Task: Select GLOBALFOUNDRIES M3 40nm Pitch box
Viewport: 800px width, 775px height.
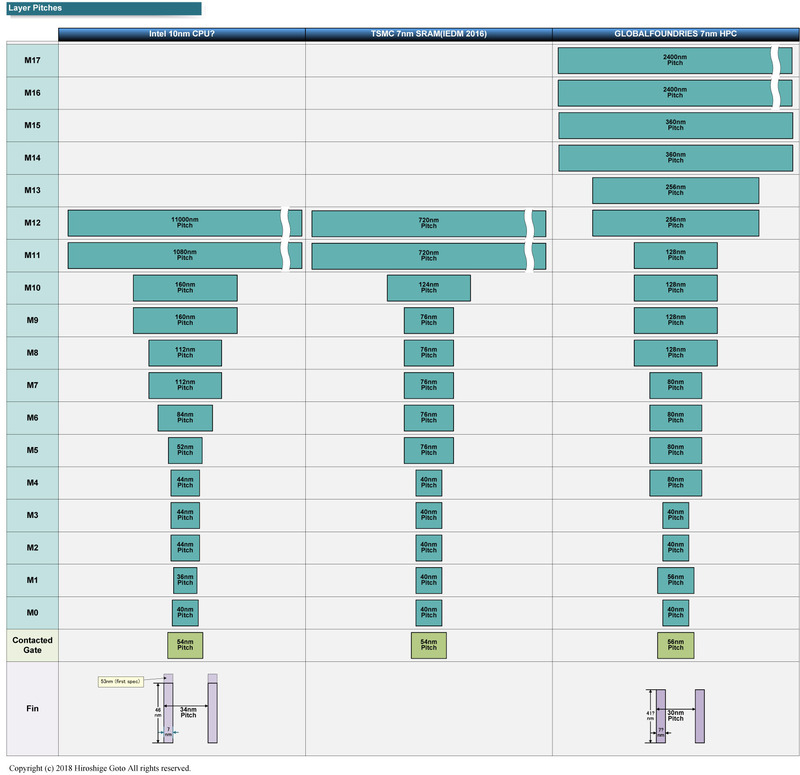Action: 676,515
